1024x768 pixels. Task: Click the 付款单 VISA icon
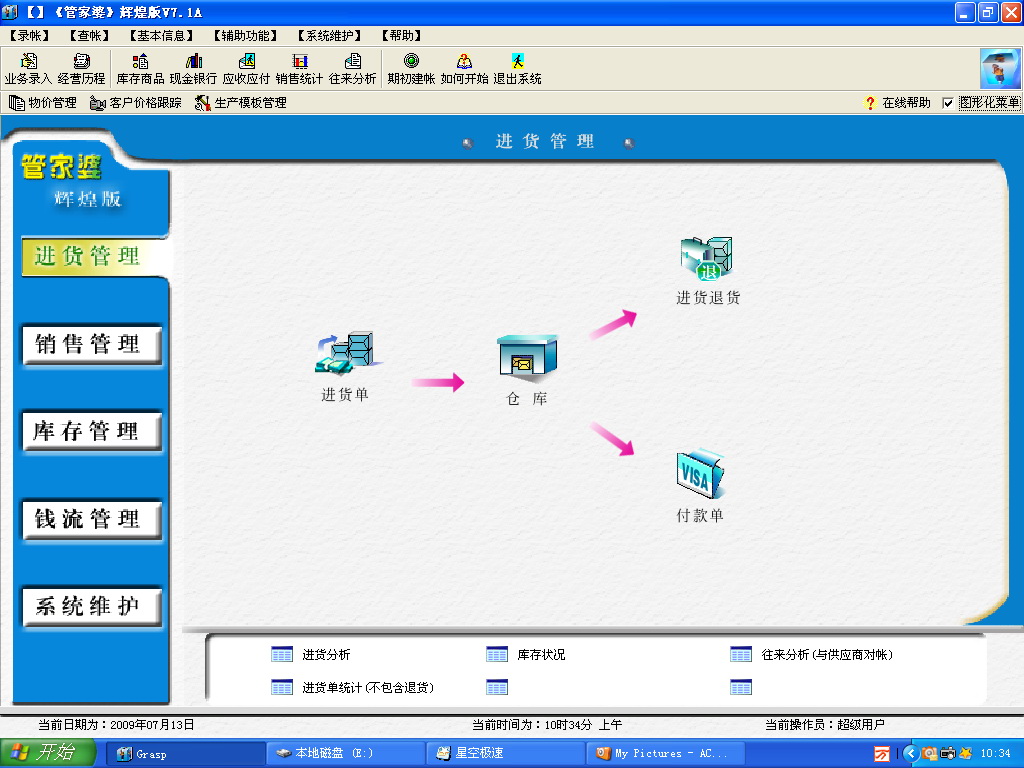(700, 477)
